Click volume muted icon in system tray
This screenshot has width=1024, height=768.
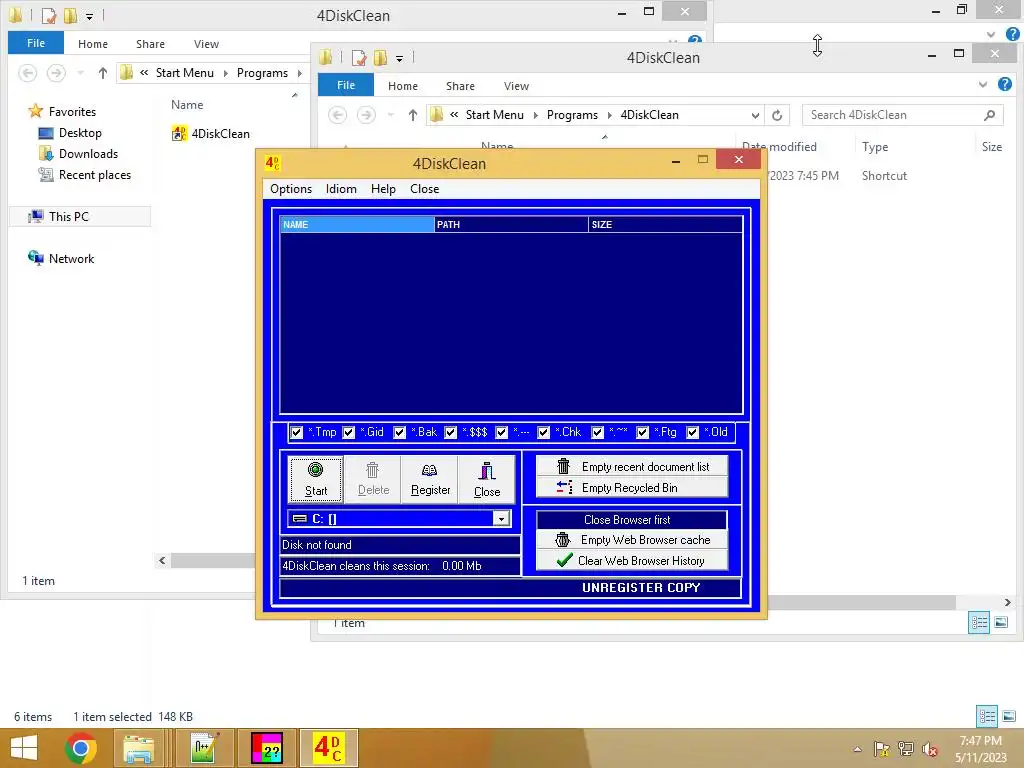[930, 749]
